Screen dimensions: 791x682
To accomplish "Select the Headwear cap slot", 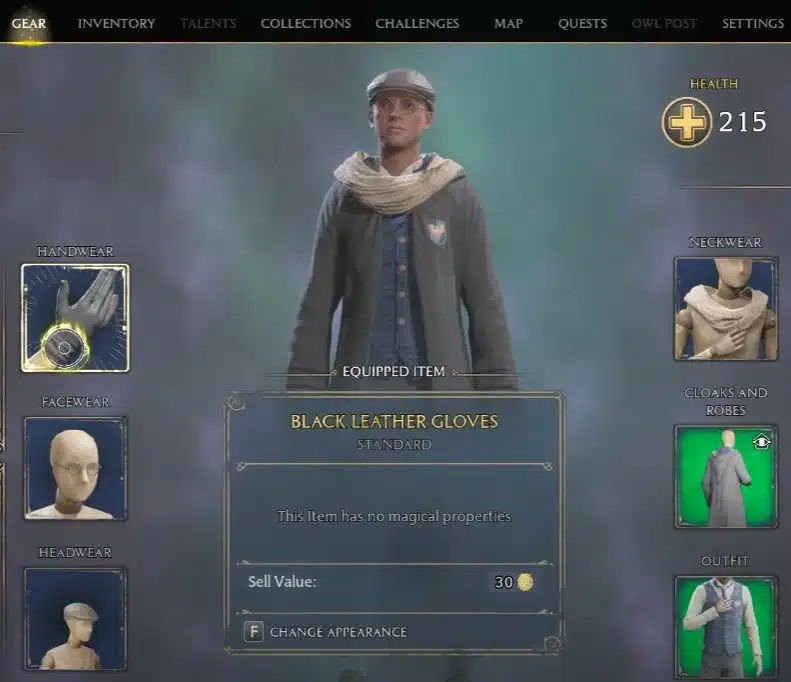I will coord(75,619).
